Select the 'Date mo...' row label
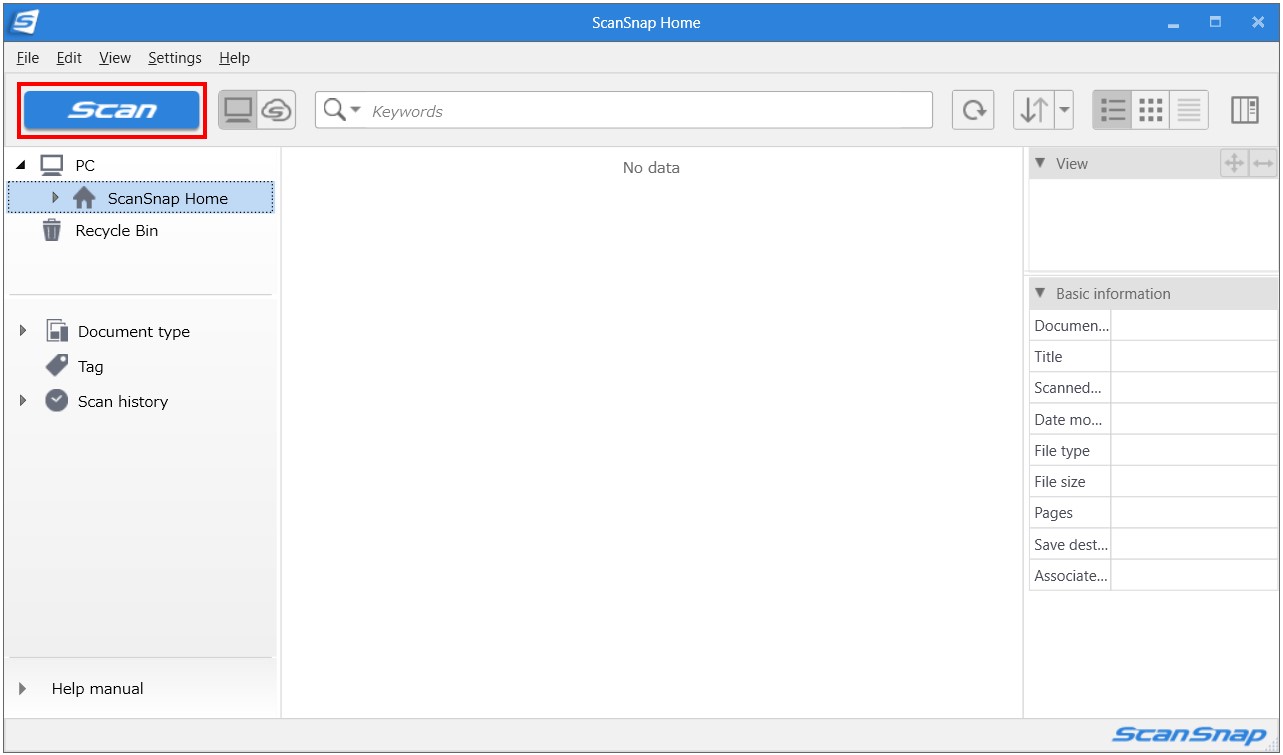1283x755 pixels. coord(1068,420)
